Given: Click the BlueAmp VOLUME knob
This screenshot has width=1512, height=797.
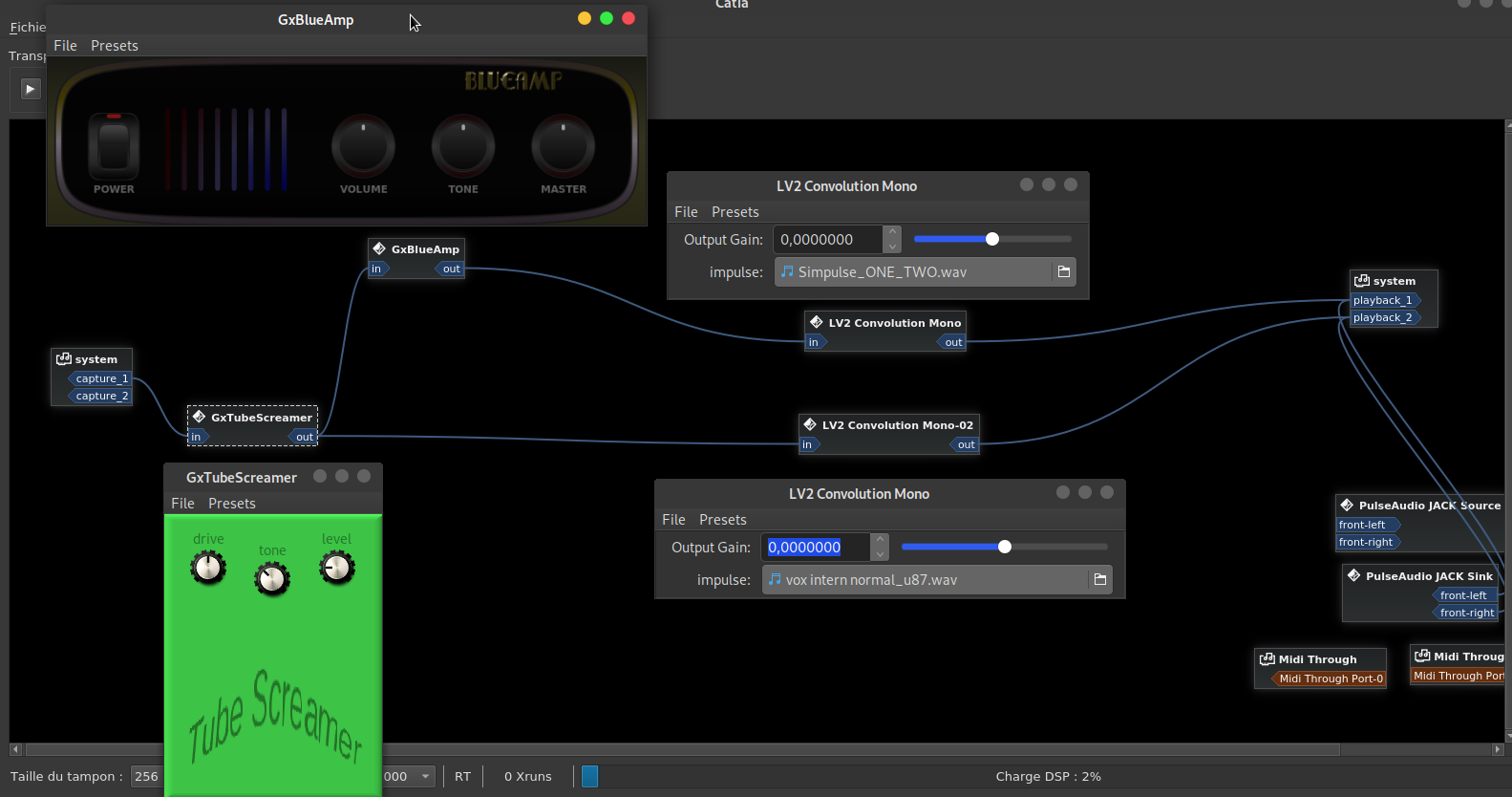Looking at the screenshot, I should 363,146.
